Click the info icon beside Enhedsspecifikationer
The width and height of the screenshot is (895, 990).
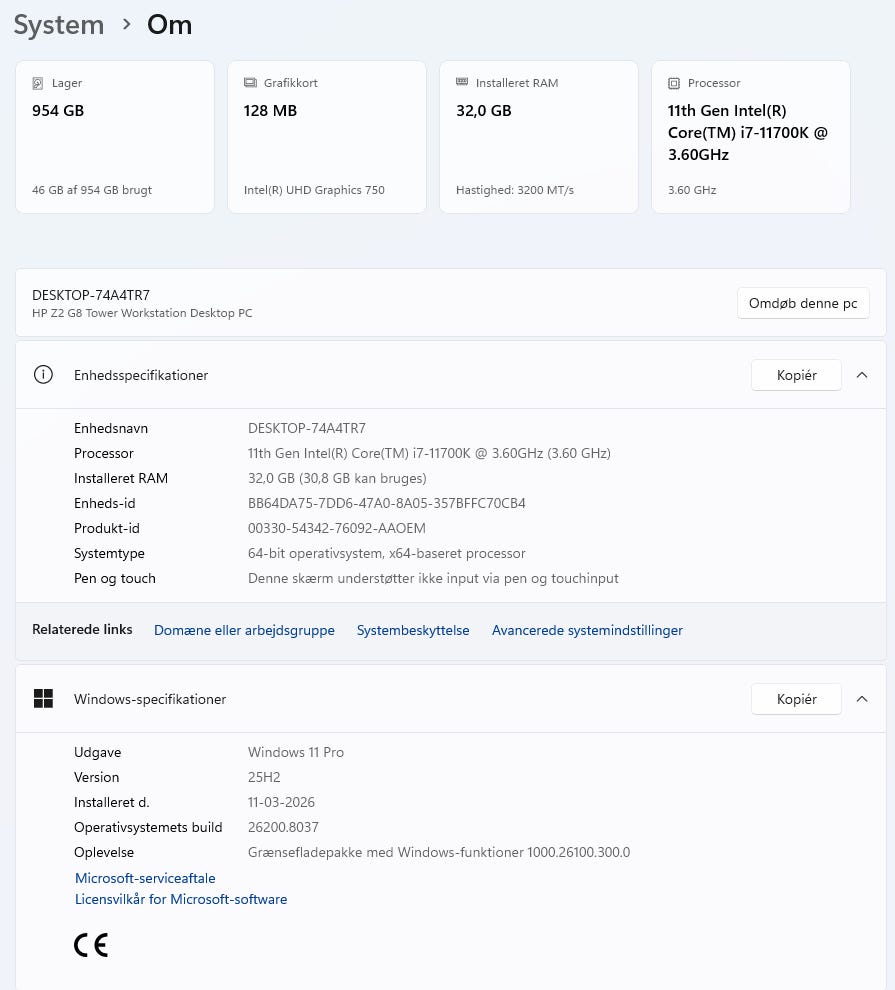[43, 375]
